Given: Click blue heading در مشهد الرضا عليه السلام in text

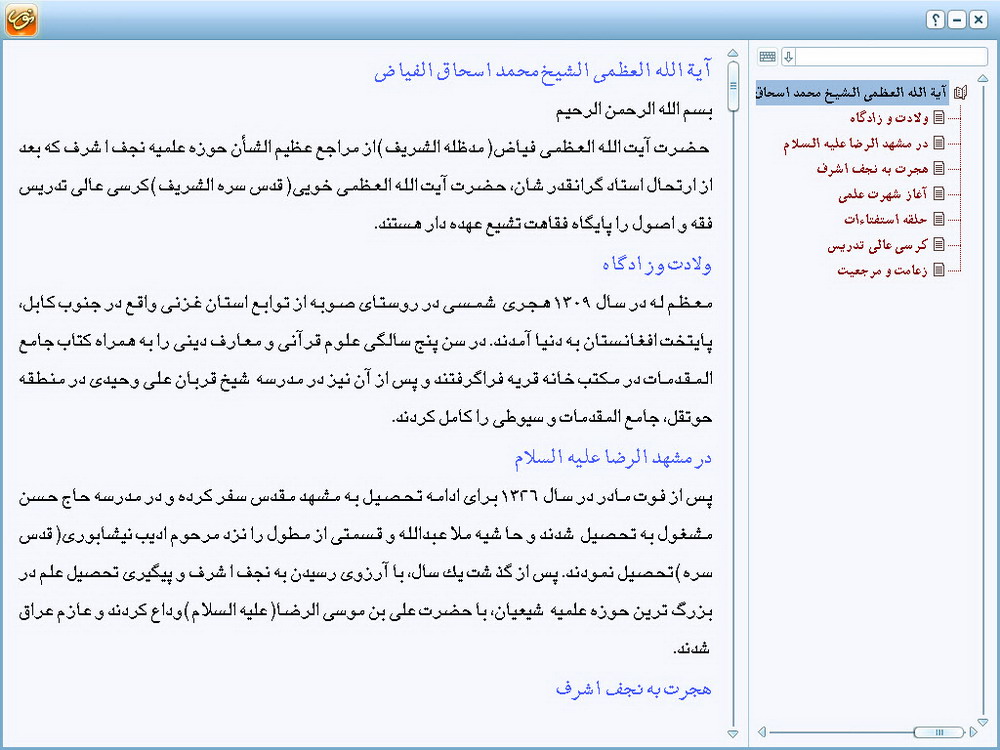Looking at the screenshot, I should click(613, 457).
